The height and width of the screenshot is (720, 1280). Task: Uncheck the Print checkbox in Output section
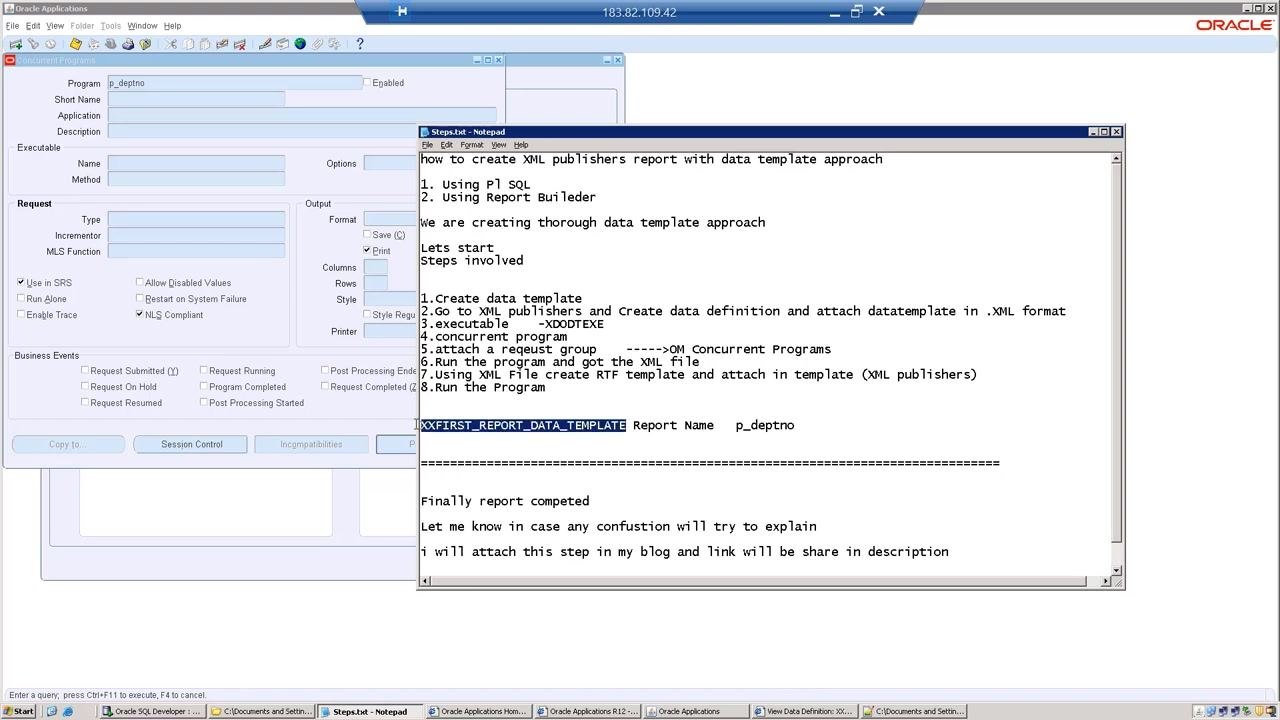[x=367, y=251]
